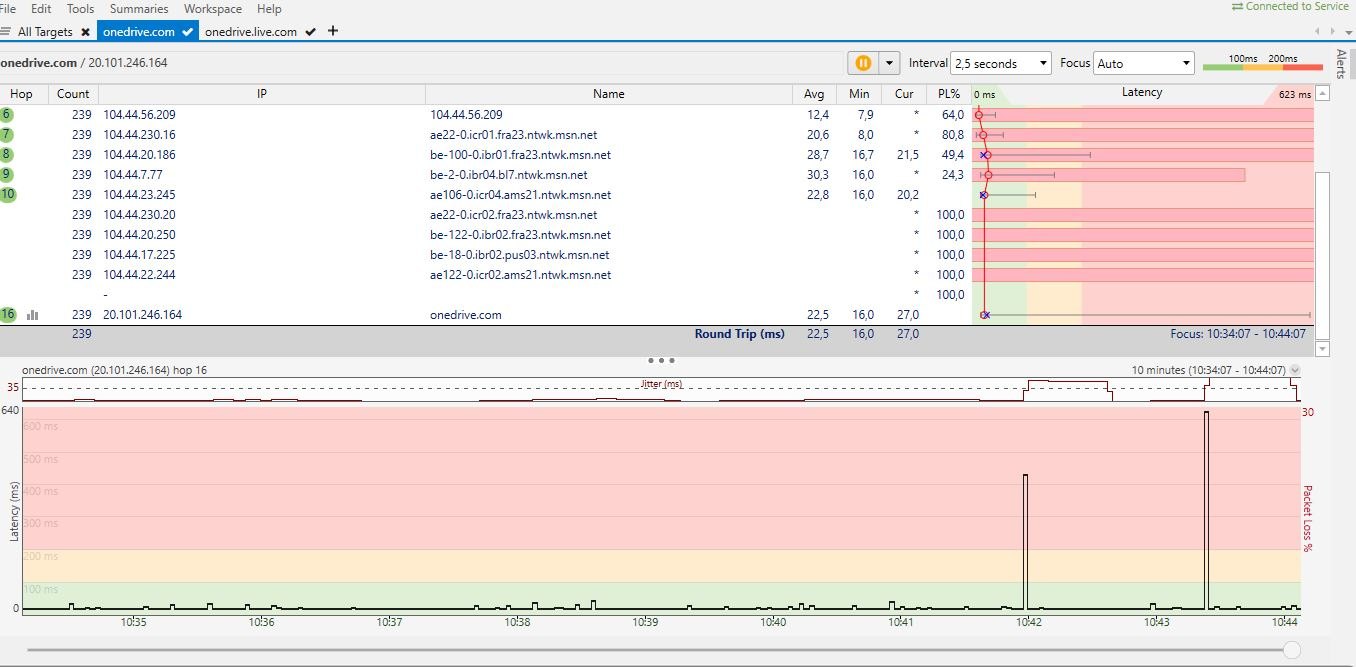
Task: Add a new target with the plus icon
Action: click(x=333, y=31)
